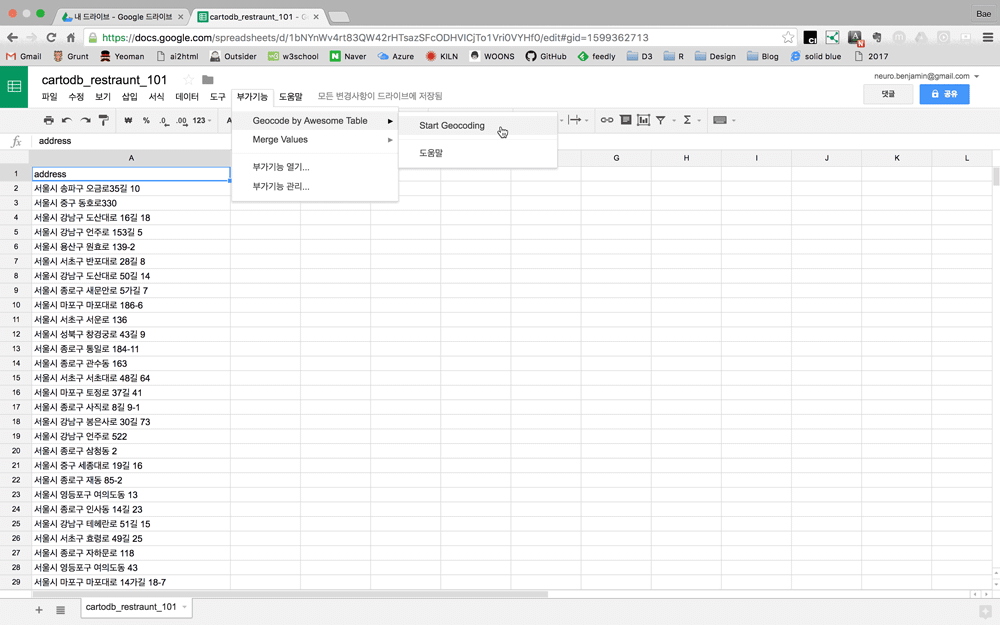The width and height of the screenshot is (1000, 625).
Task: Decrease decimal places
Action: pos(164,120)
